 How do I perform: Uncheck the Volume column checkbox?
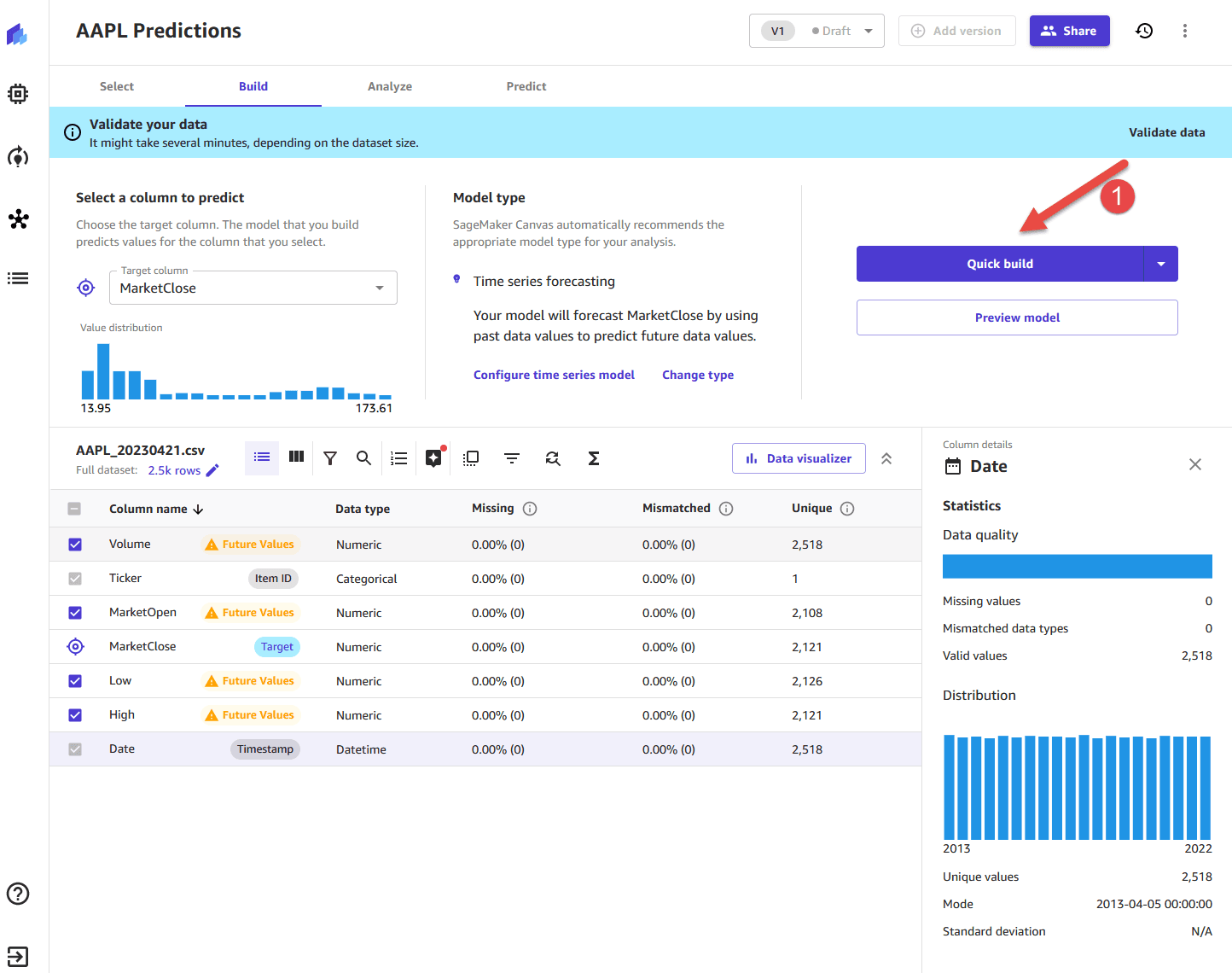[75, 545]
